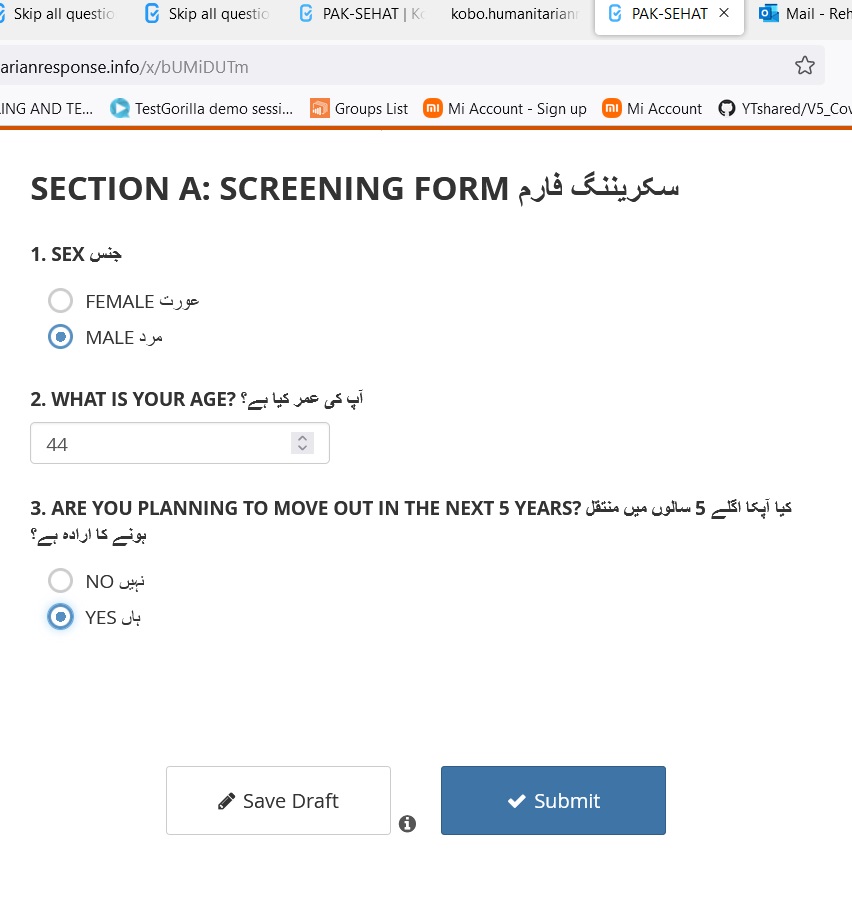Viewport: 852px width, 900px height.
Task: Click the age field spinner arrows
Action: point(302,443)
